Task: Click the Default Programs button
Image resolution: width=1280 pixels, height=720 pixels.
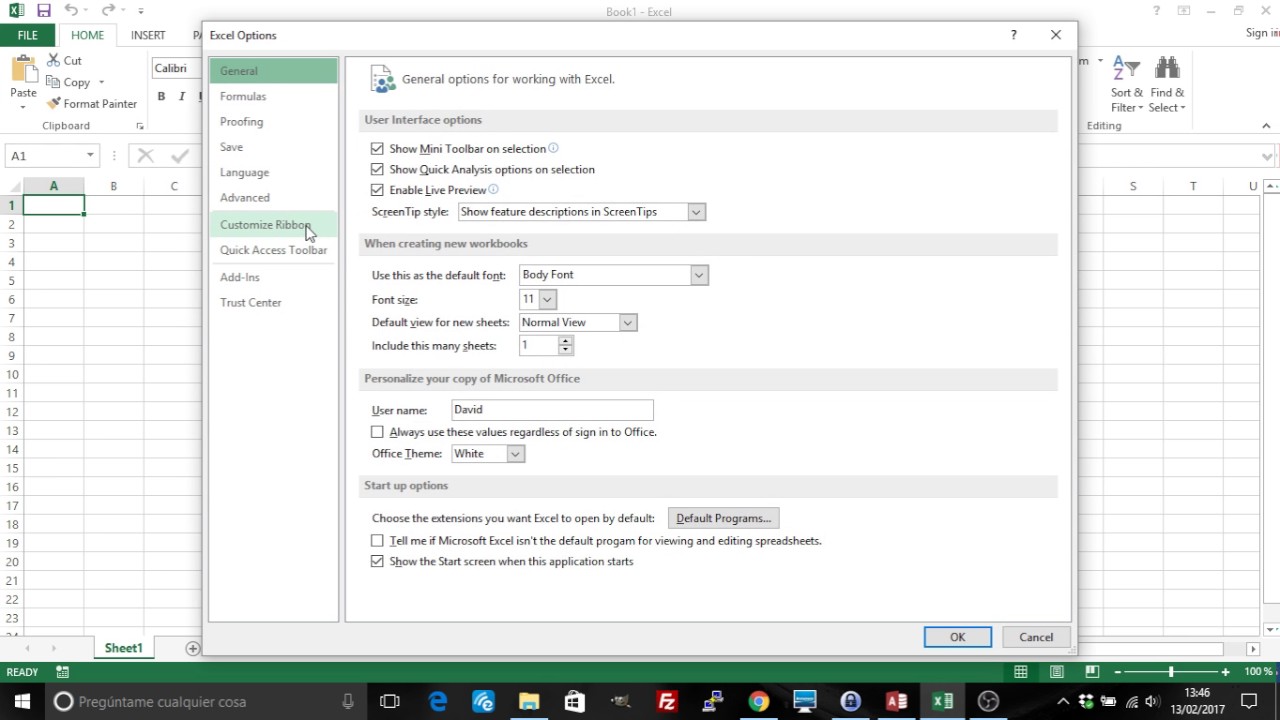Action: [723, 518]
